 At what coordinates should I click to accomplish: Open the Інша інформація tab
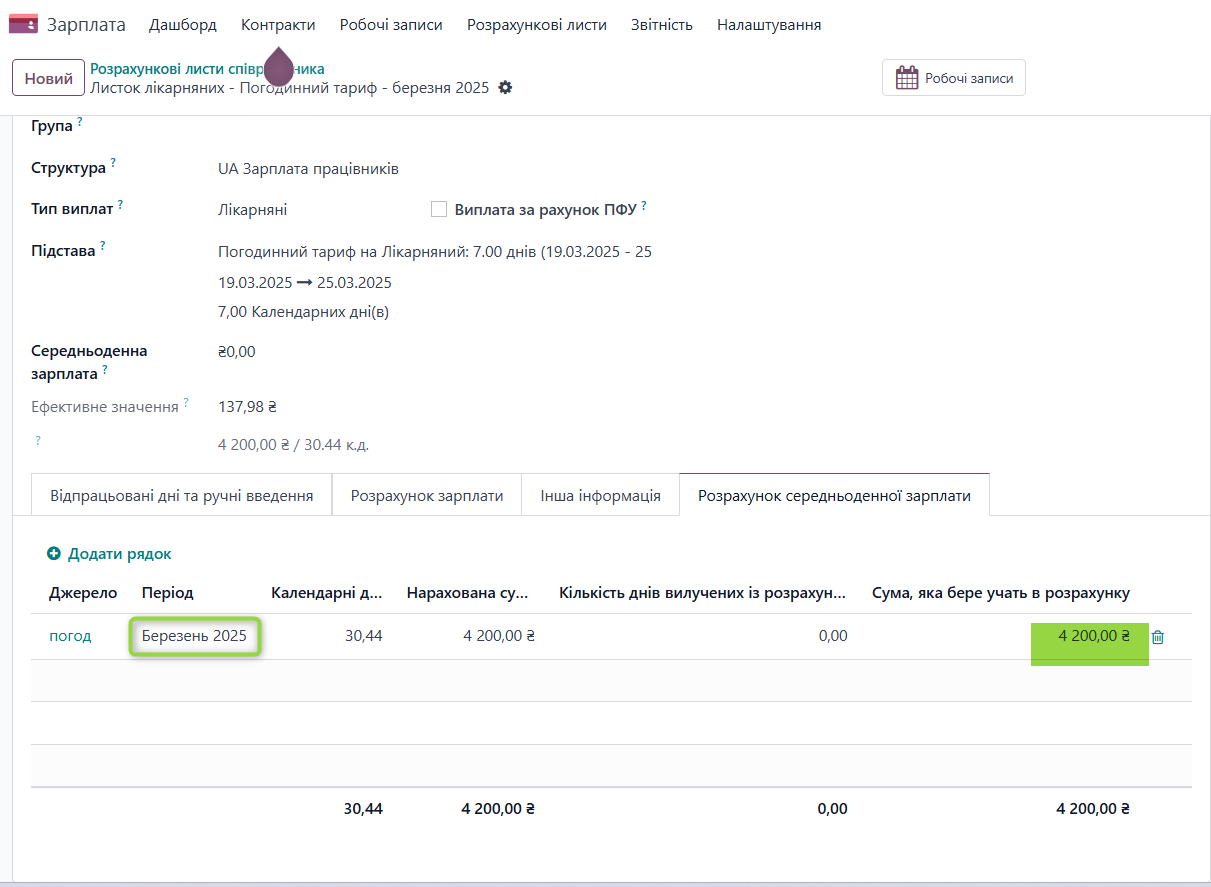pyautogui.click(x=600, y=496)
